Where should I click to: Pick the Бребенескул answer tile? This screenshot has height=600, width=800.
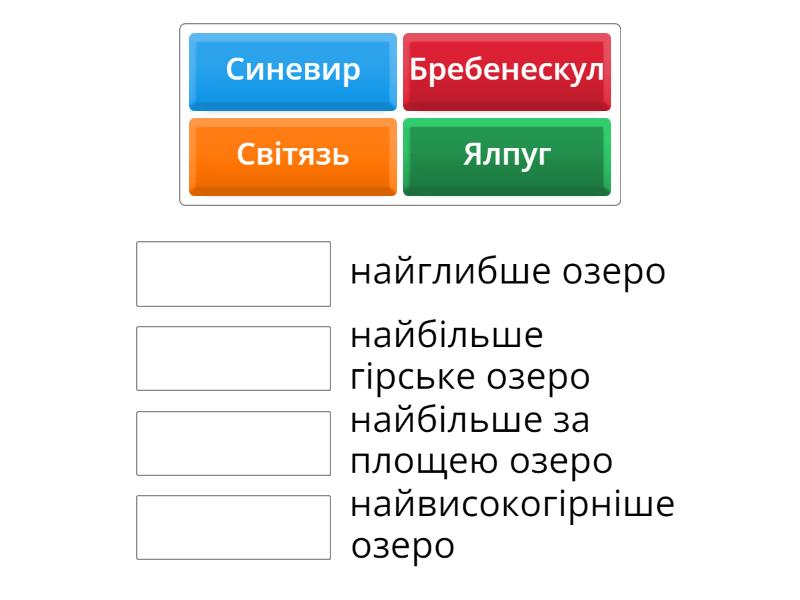click(507, 71)
